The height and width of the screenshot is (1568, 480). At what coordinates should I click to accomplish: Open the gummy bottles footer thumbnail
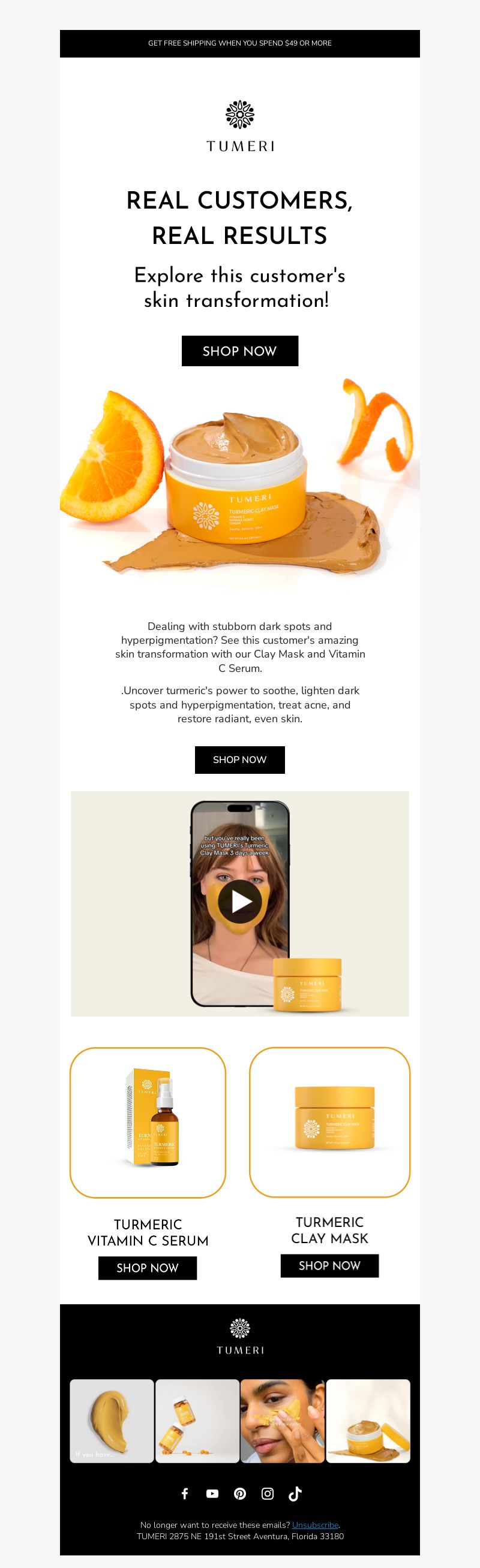[x=197, y=1421]
